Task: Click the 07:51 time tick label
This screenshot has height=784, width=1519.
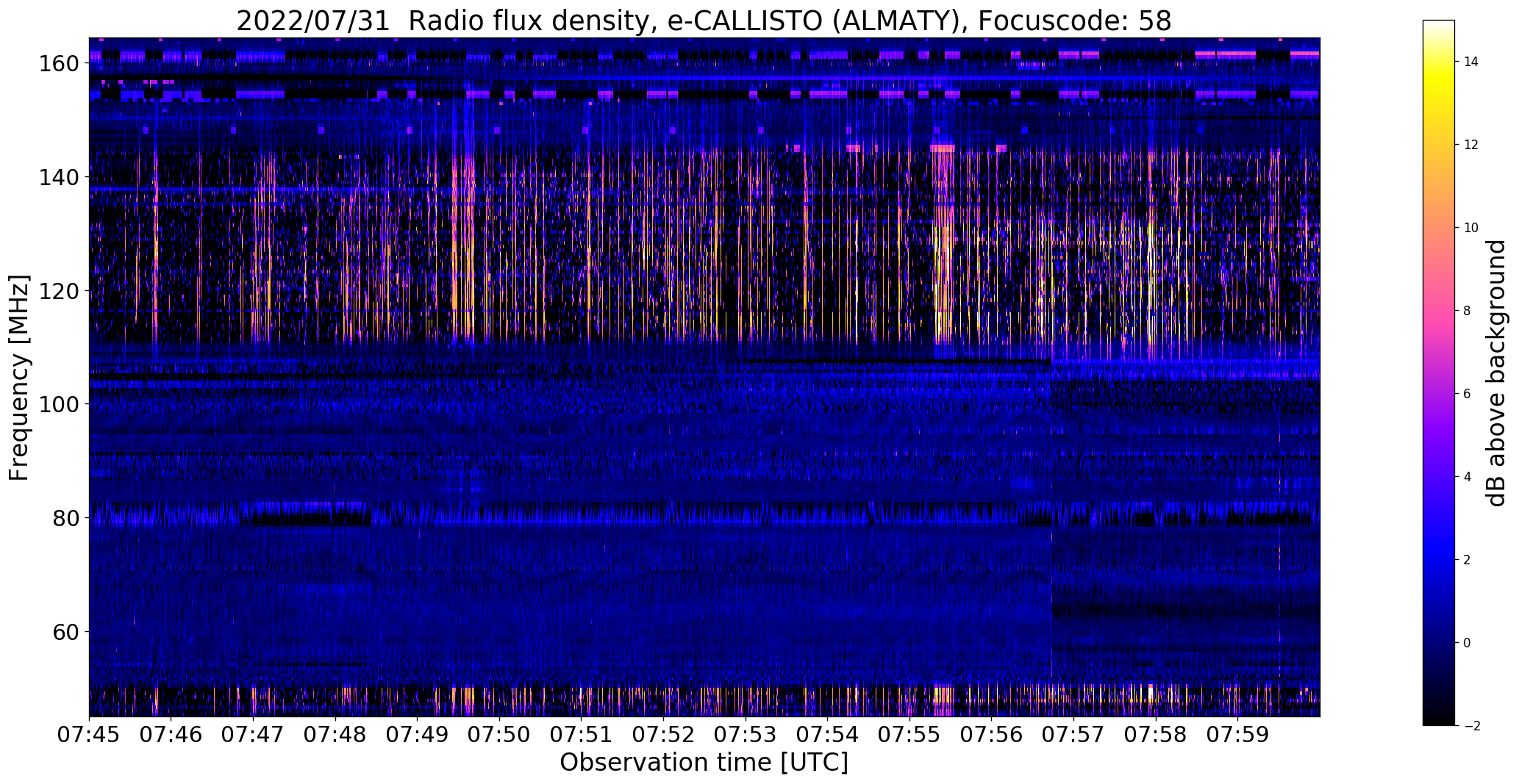Action: pyautogui.click(x=582, y=736)
